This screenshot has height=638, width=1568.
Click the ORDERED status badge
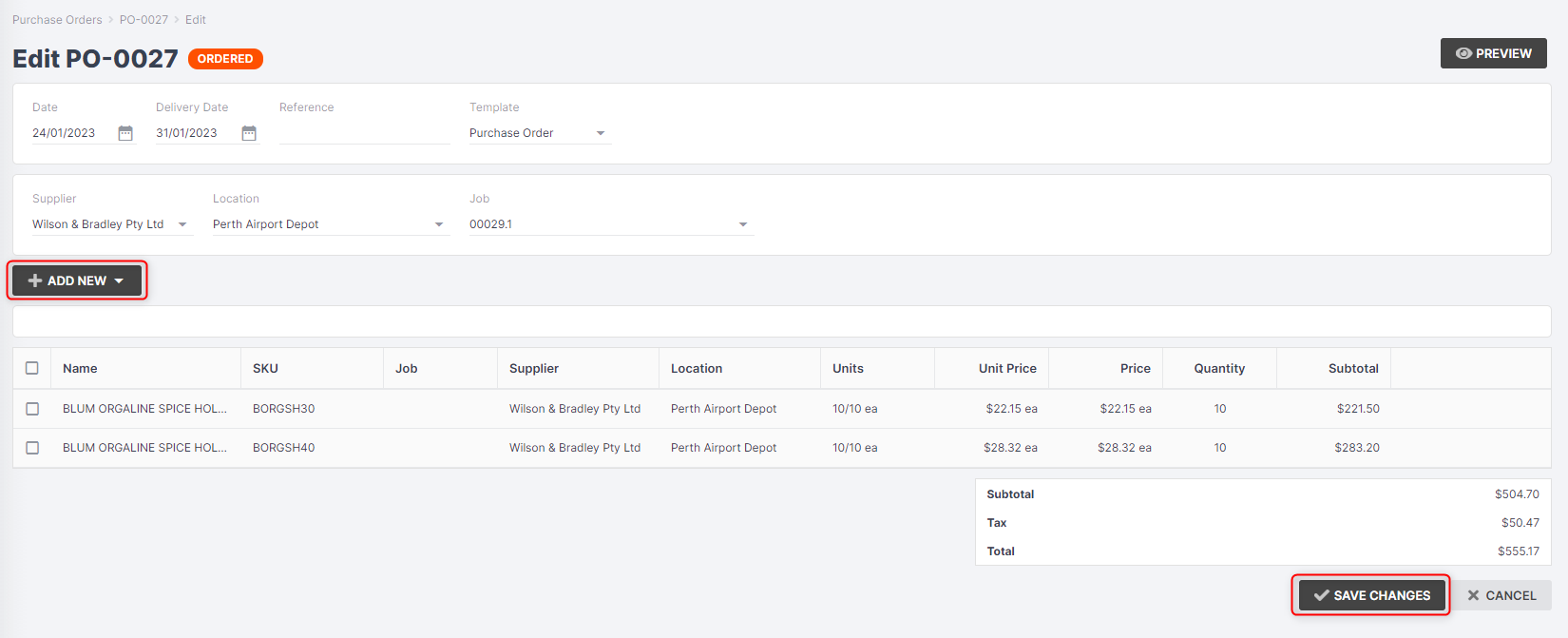[x=225, y=59]
